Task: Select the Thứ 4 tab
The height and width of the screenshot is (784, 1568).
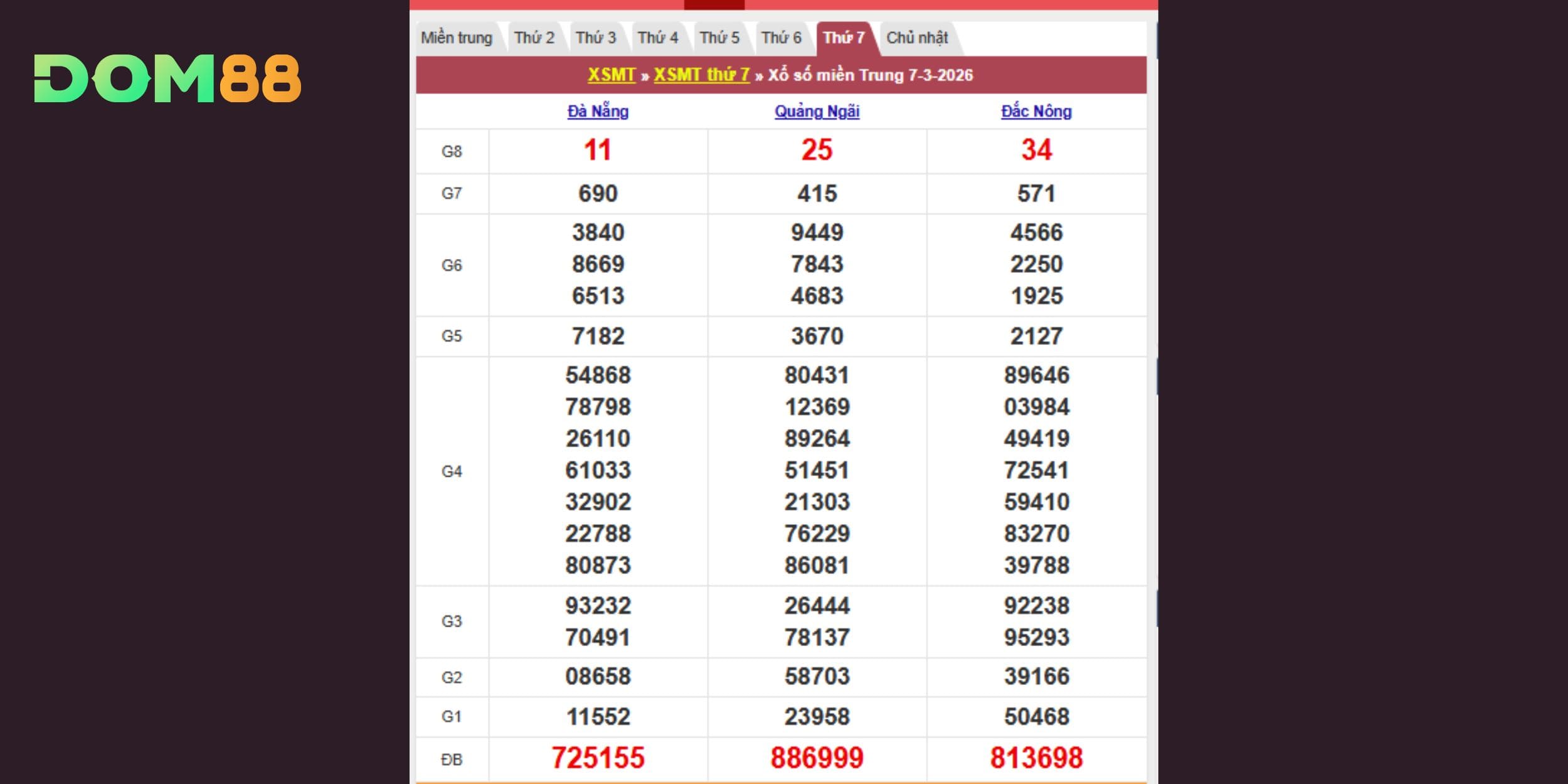Action: coord(657,38)
